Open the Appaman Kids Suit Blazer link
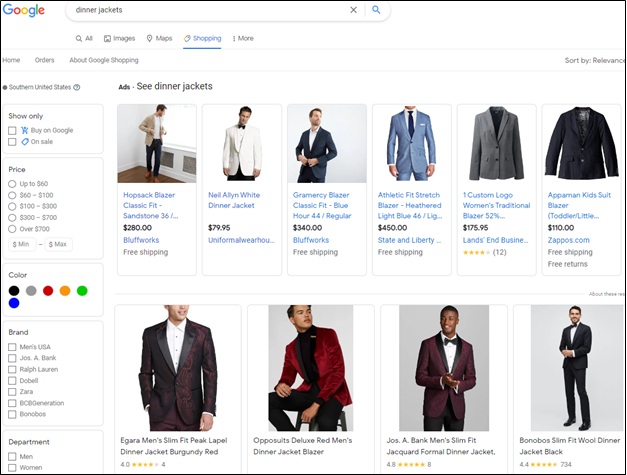 pyautogui.click(x=579, y=206)
